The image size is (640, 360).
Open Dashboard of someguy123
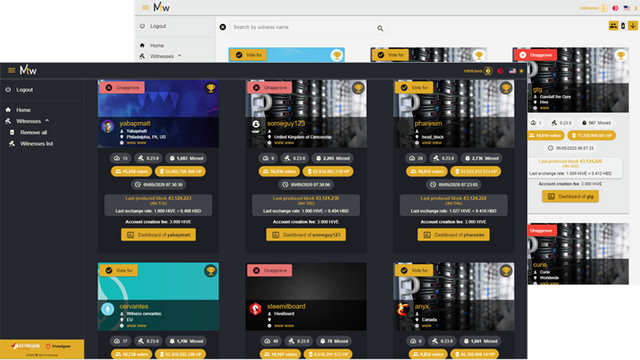click(306, 235)
